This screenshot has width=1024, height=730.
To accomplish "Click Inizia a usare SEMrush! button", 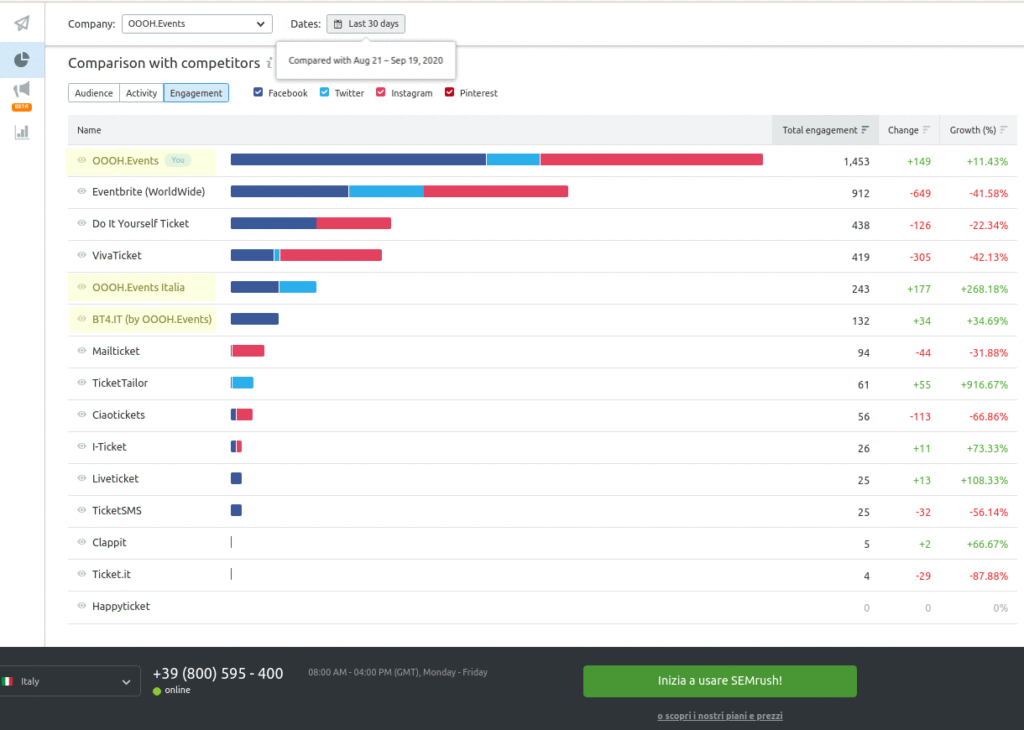I will [720, 681].
